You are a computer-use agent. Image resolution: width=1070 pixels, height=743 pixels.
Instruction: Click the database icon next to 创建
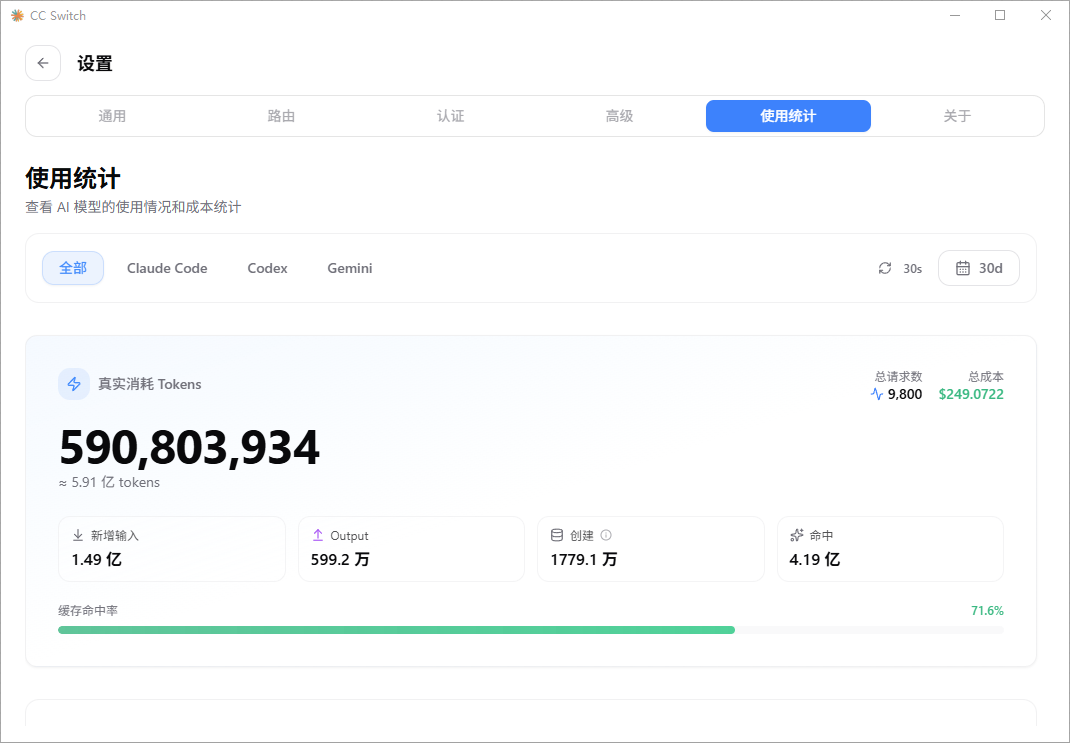click(557, 535)
